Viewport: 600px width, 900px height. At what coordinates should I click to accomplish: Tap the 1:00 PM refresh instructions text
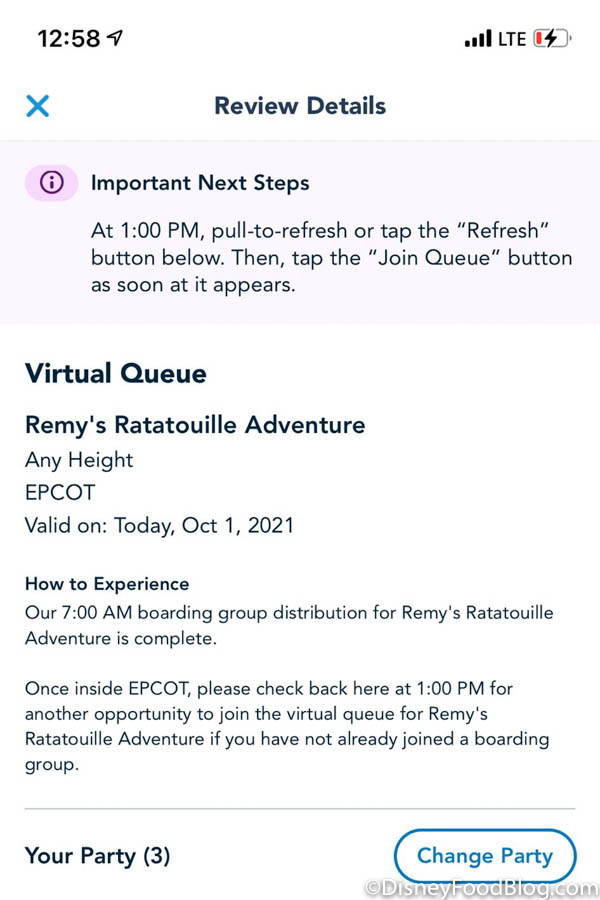pos(331,257)
